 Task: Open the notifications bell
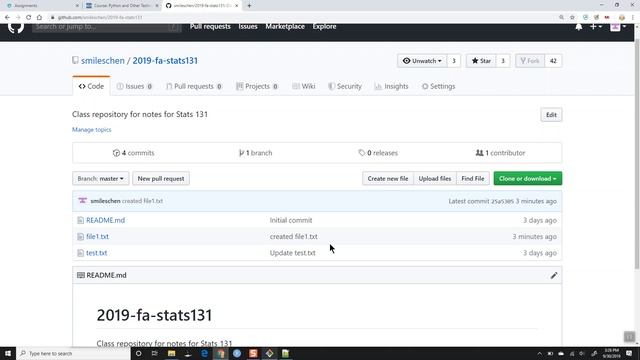tap(579, 27)
